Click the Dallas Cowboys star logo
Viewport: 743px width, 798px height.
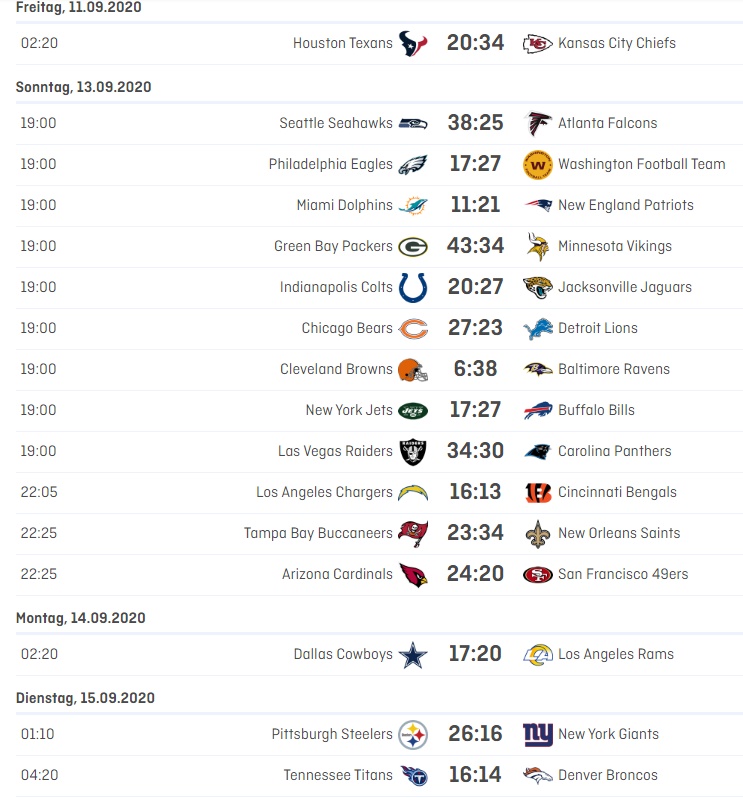tap(413, 655)
